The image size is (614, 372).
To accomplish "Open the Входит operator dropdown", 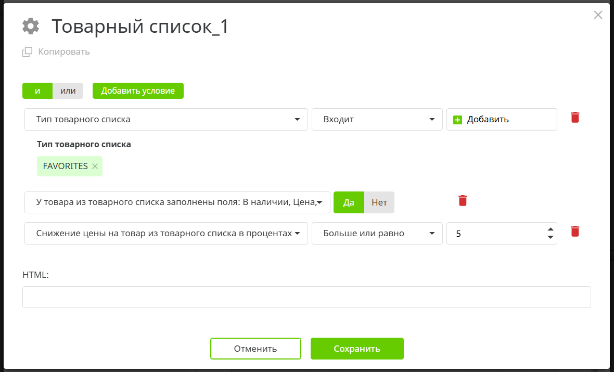I will [x=377, y=119].
